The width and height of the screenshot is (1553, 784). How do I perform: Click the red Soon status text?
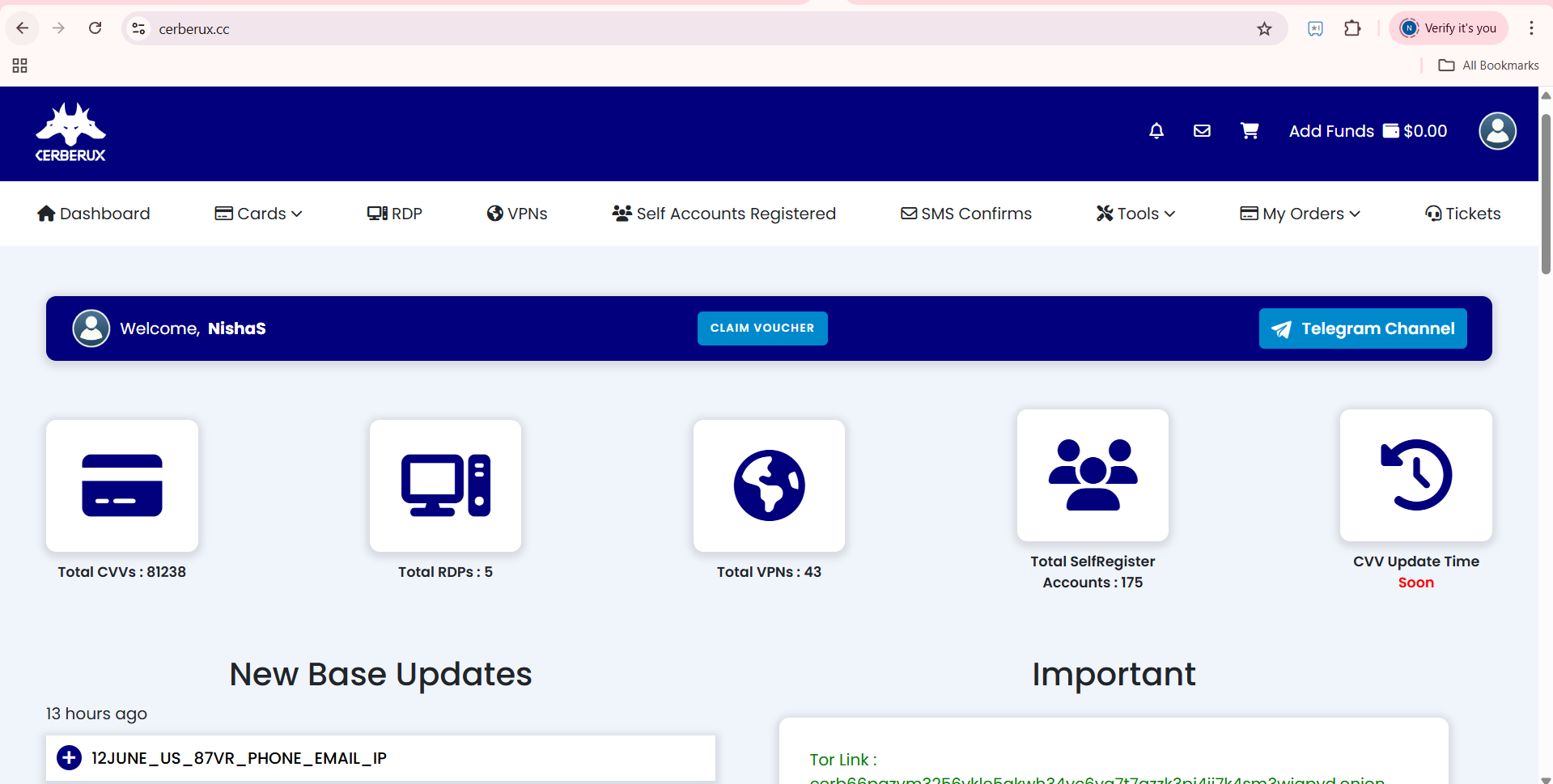1416,583
